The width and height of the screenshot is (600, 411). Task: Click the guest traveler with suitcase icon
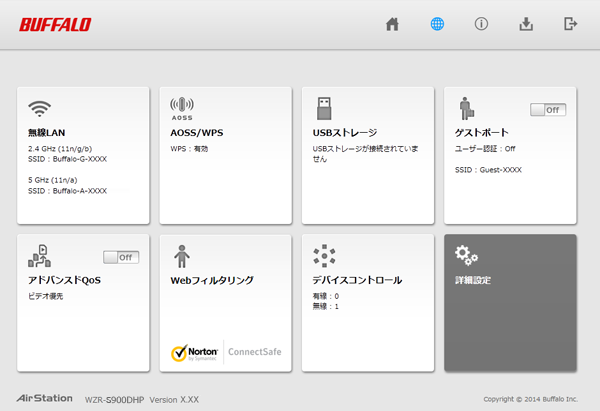point(466,108)
